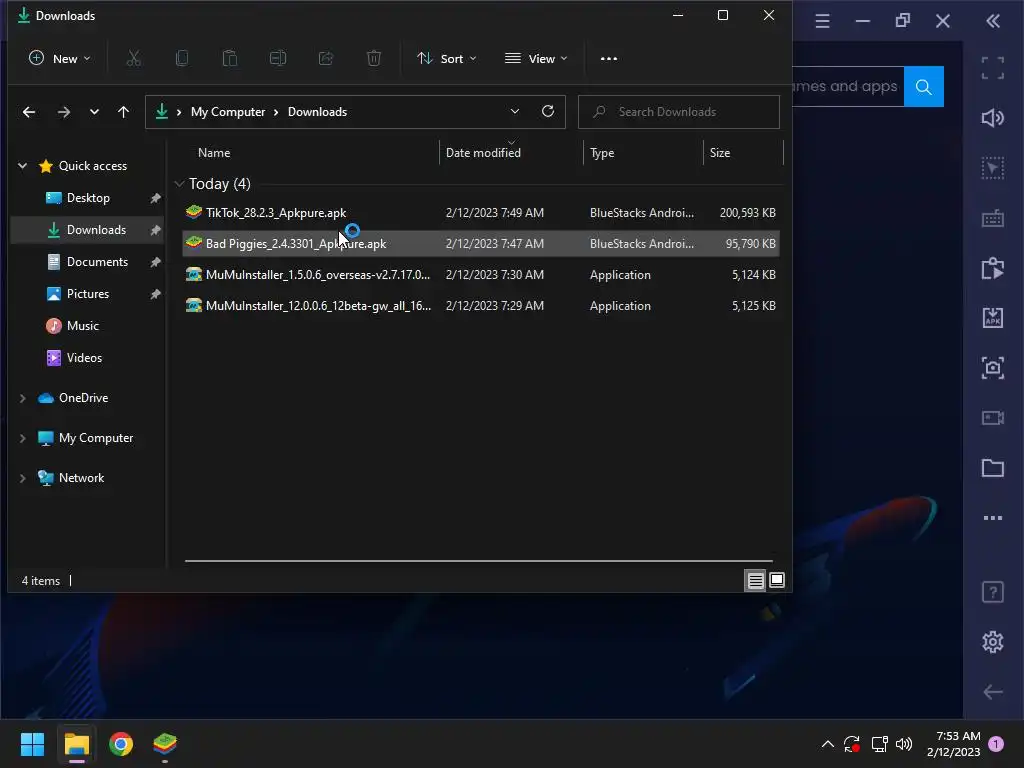Open BlueStacks media folder icon
The width and height of the screenshot is (1024, 768).
(993, 468)
